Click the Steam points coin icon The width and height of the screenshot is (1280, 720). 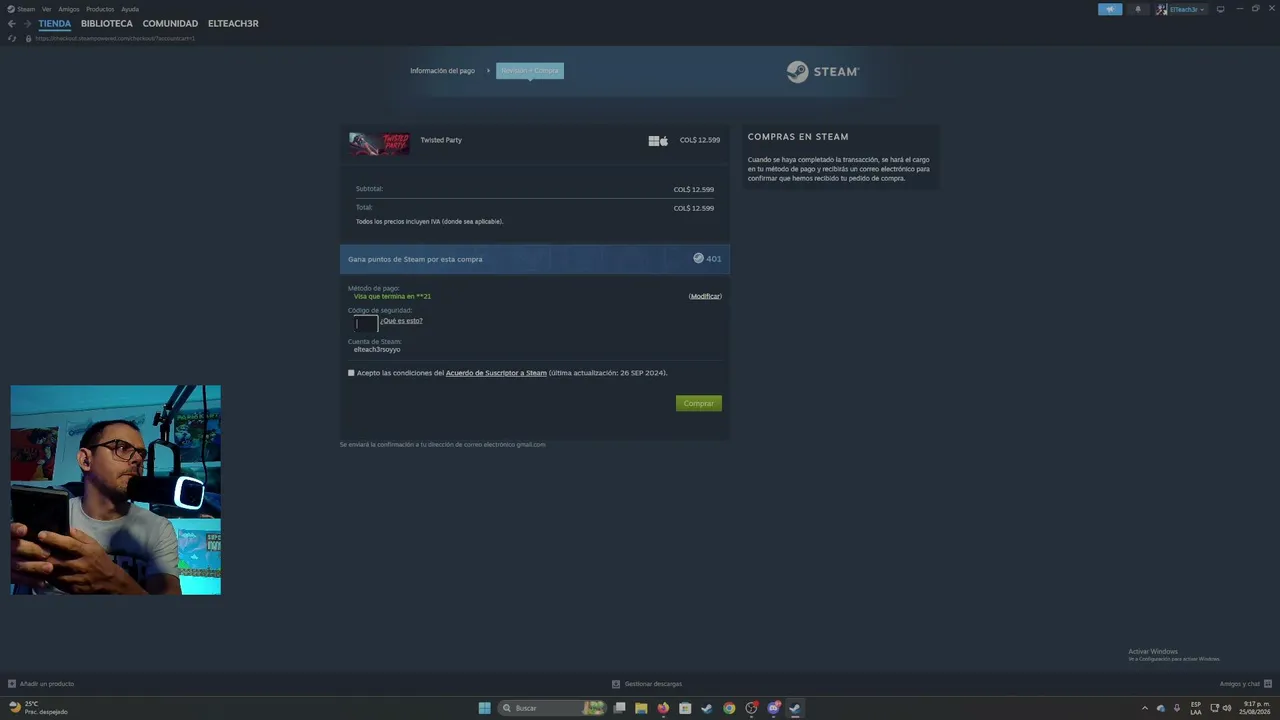point(698,258)
